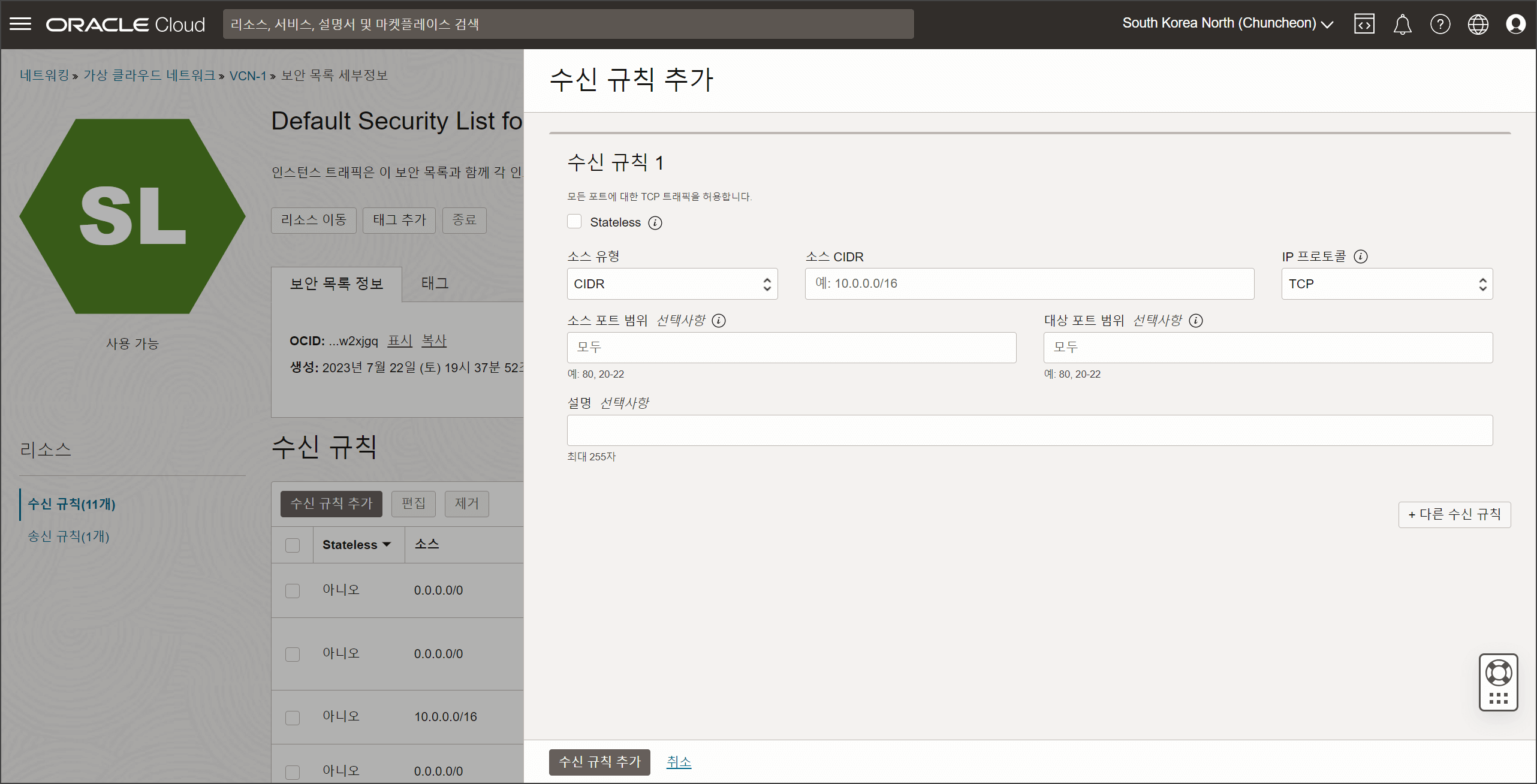Click the SL security list hexagon

pos(132,216)
